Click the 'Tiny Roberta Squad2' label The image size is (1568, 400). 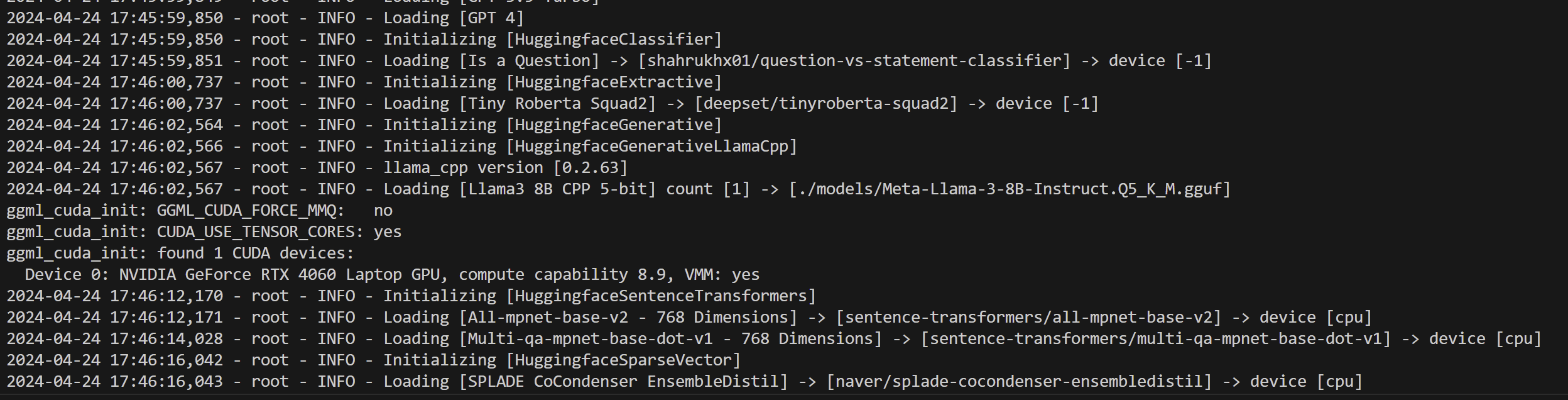557,104
